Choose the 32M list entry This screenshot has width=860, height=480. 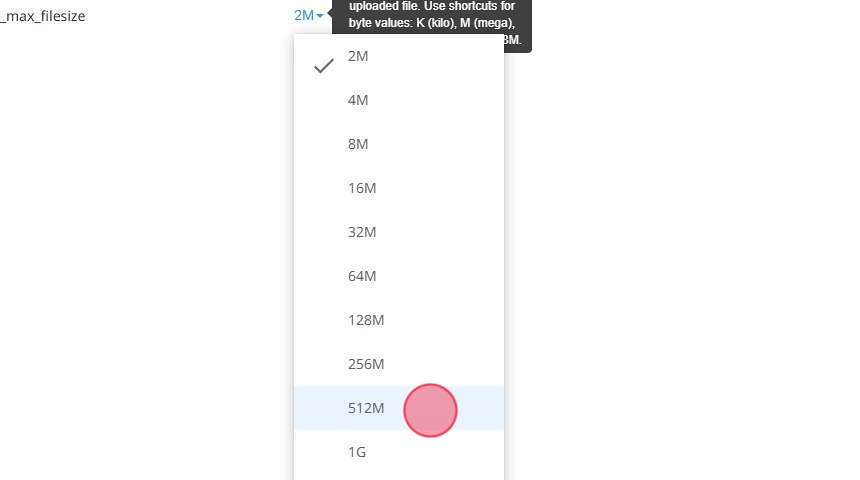pos(362,233)
